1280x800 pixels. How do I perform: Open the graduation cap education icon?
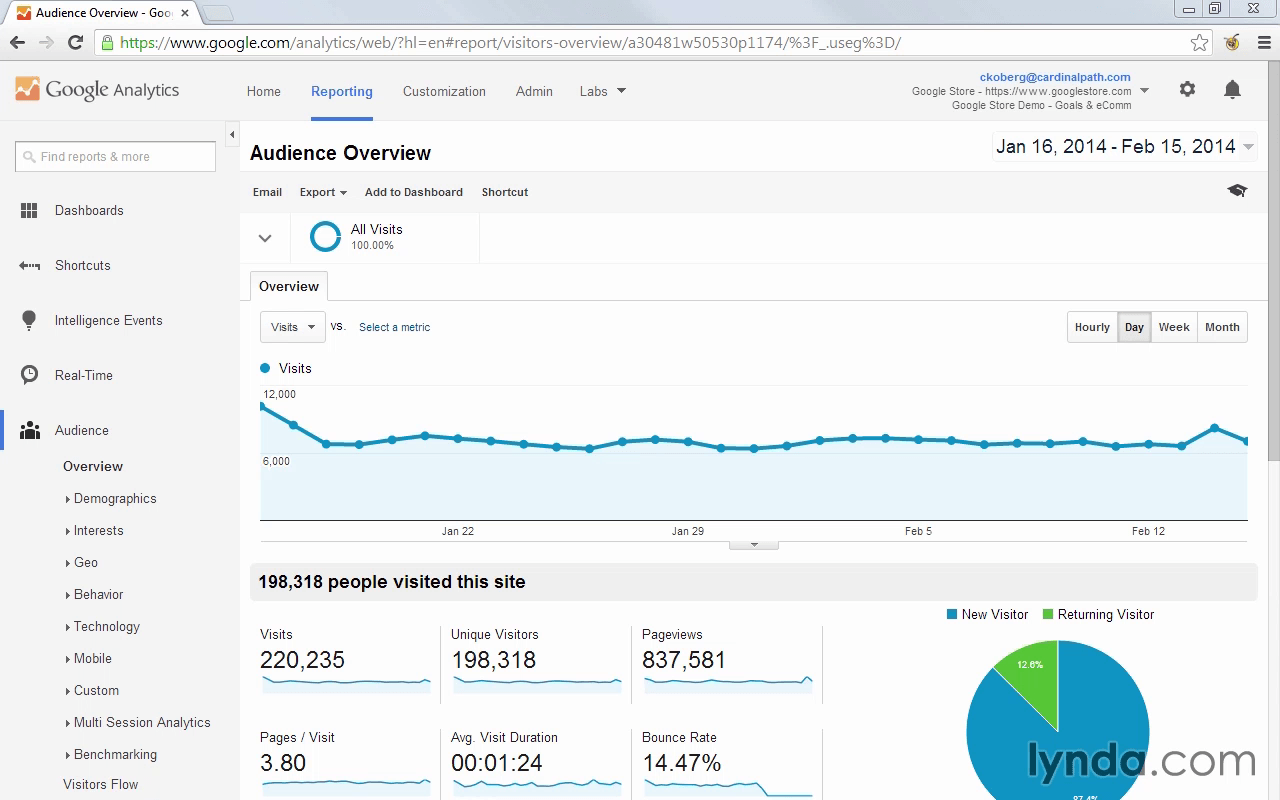(1237, 191)
